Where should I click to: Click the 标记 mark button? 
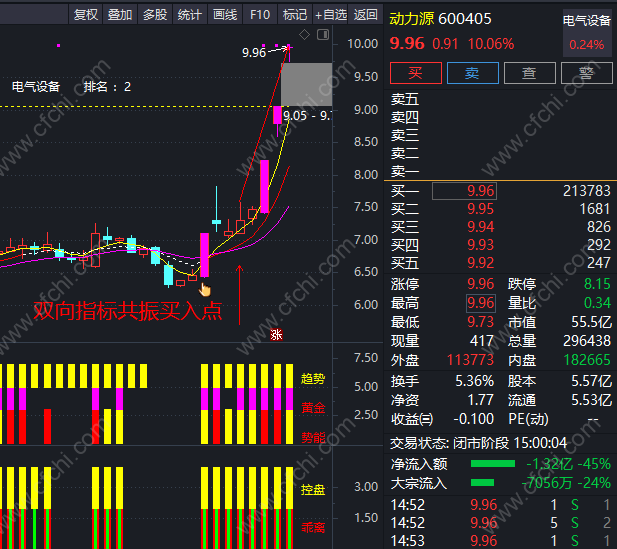pos(295,15)
